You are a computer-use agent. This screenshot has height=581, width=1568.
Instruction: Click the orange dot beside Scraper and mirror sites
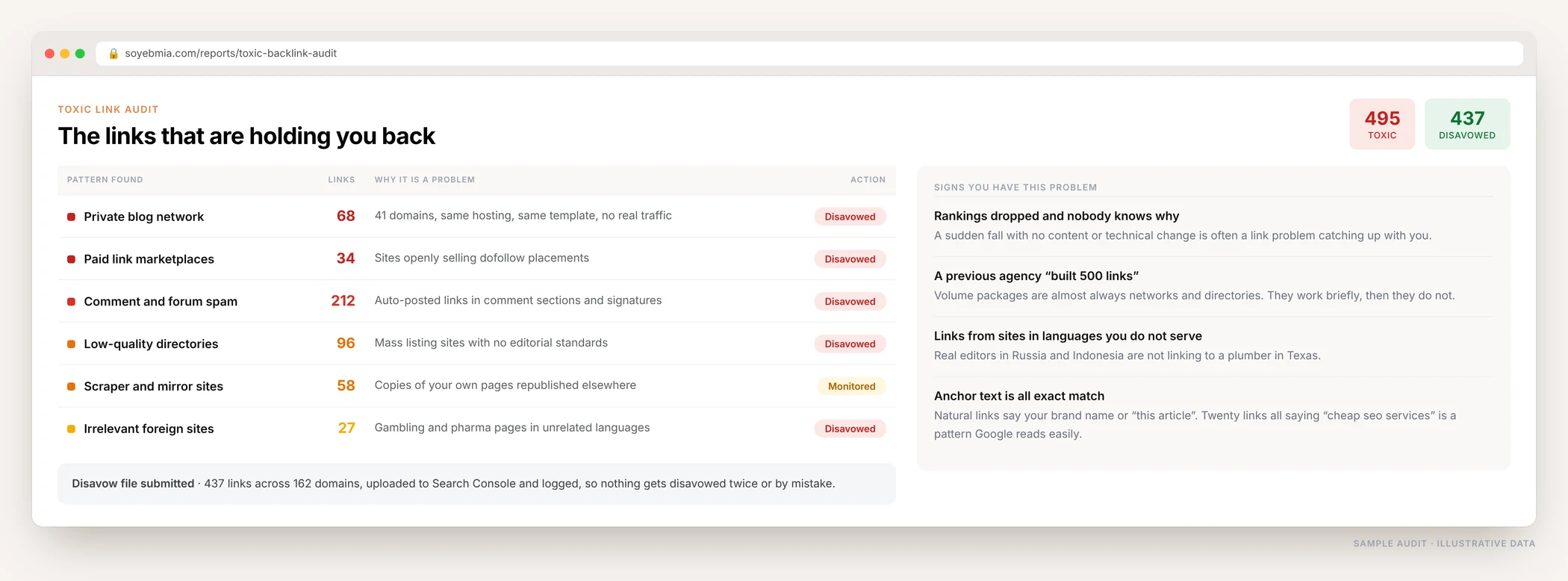pos(71,387)
